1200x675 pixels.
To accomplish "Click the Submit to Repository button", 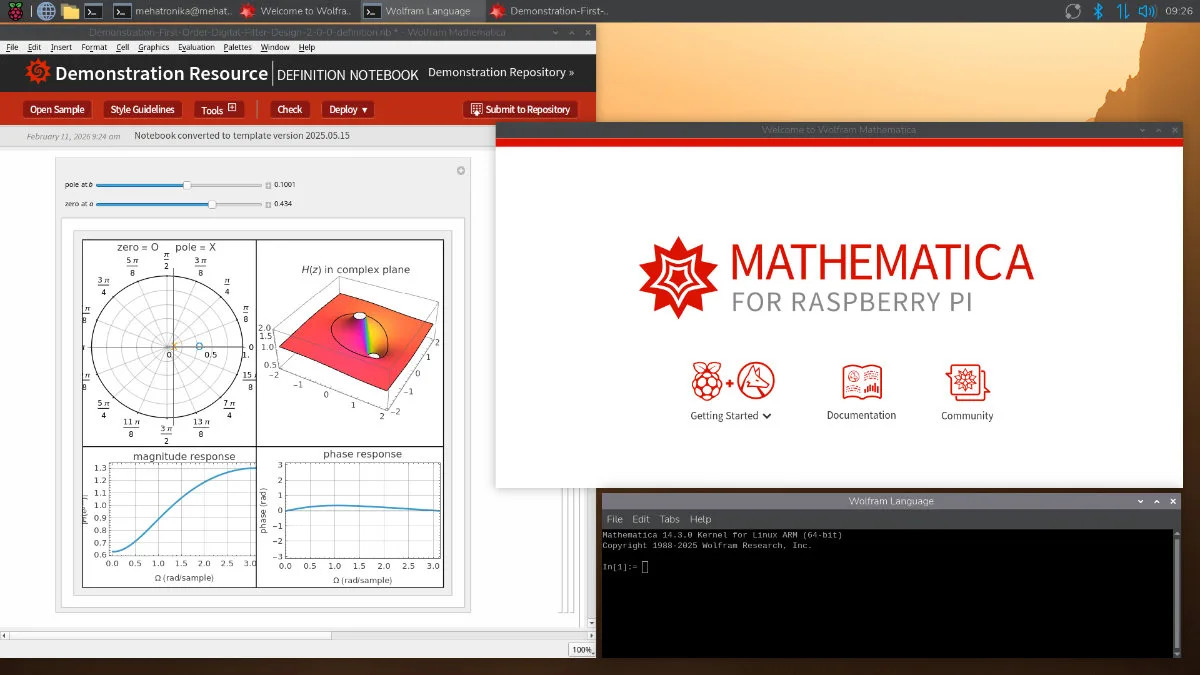I will click(520, 109).
